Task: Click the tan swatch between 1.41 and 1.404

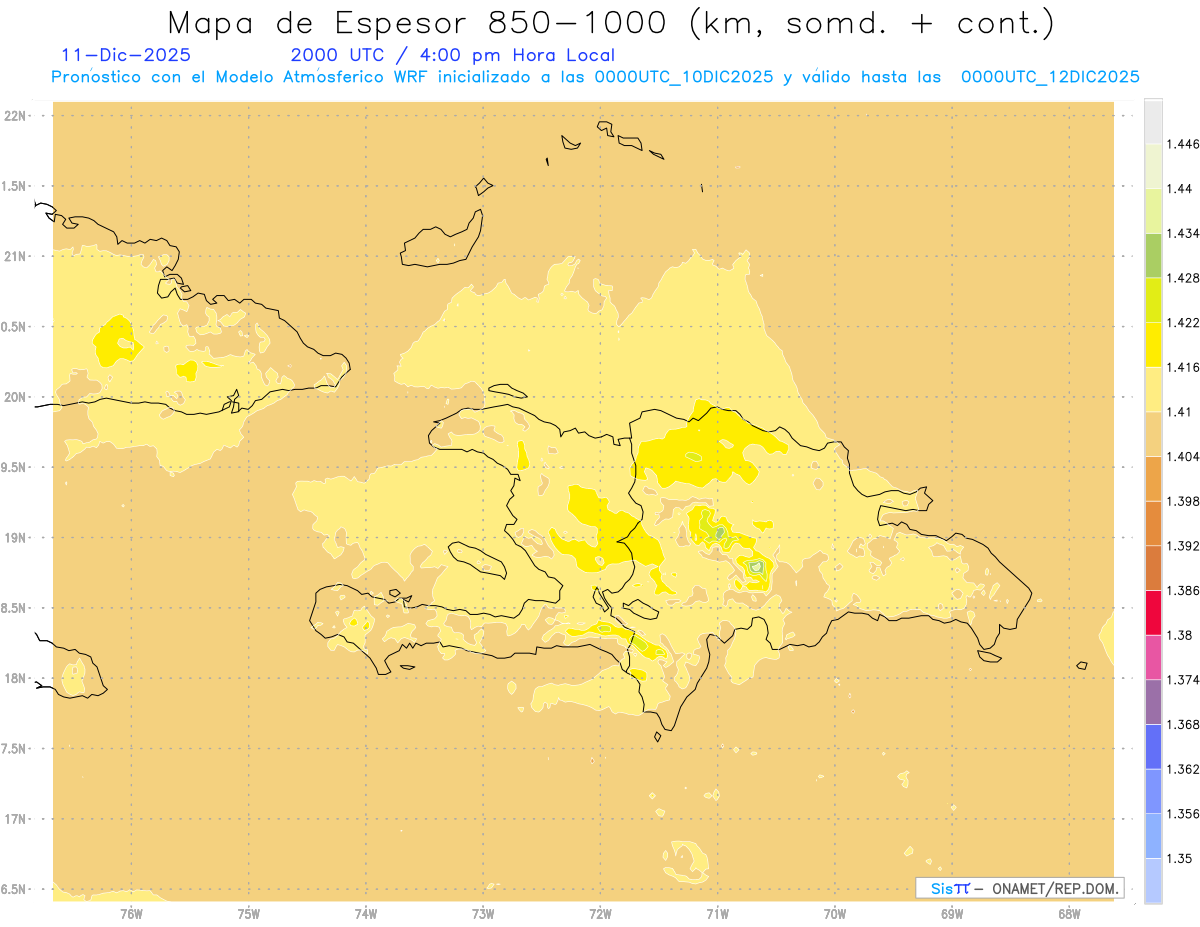Action: 1153,433
